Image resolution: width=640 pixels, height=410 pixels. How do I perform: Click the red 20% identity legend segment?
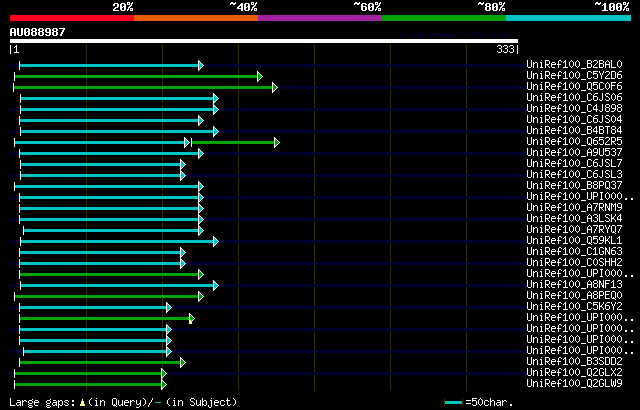tap(72, 18)
